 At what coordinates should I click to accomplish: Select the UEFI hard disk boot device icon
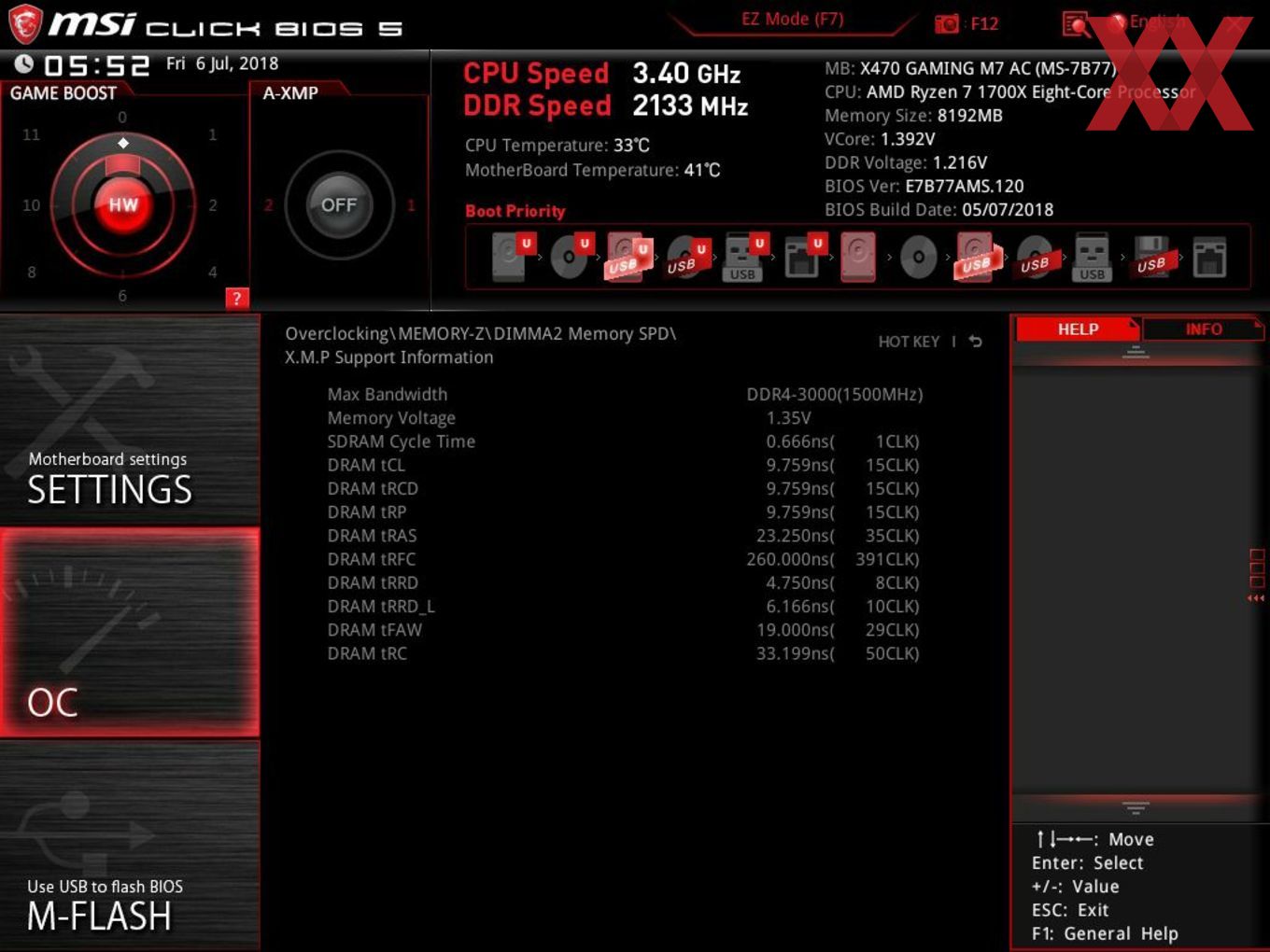click(x=512, y=257)
